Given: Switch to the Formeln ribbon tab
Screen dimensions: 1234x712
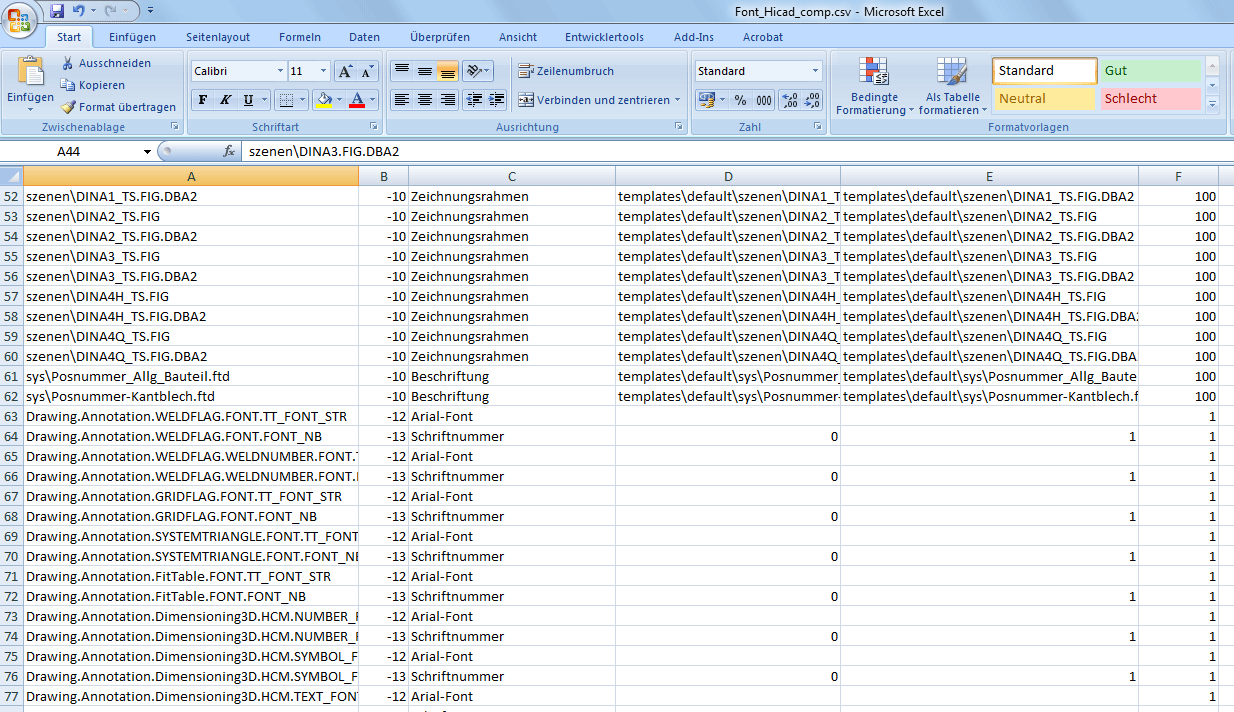Looking at the screenshot, I should pyautogui.click(x=300, y=37).
